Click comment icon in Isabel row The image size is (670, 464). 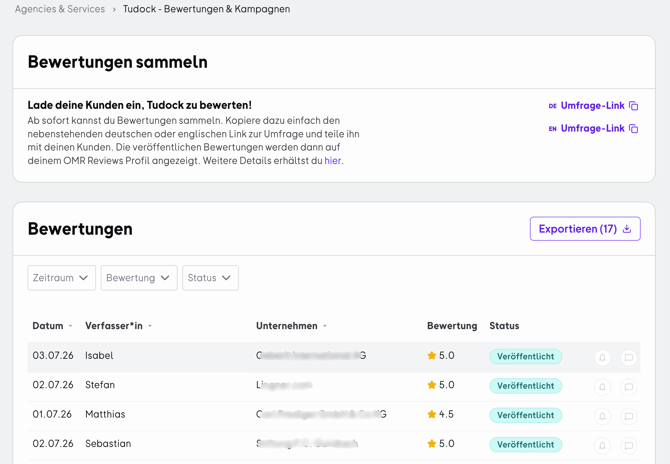(x=629, y=357)
